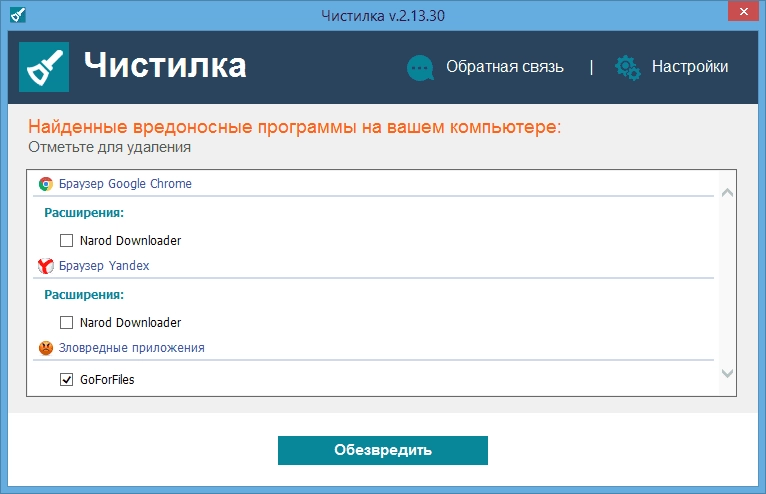This screenshot has width=766, height=494.
Task: Click the Расширения label under Google Chrome
Action: point(84,213)
